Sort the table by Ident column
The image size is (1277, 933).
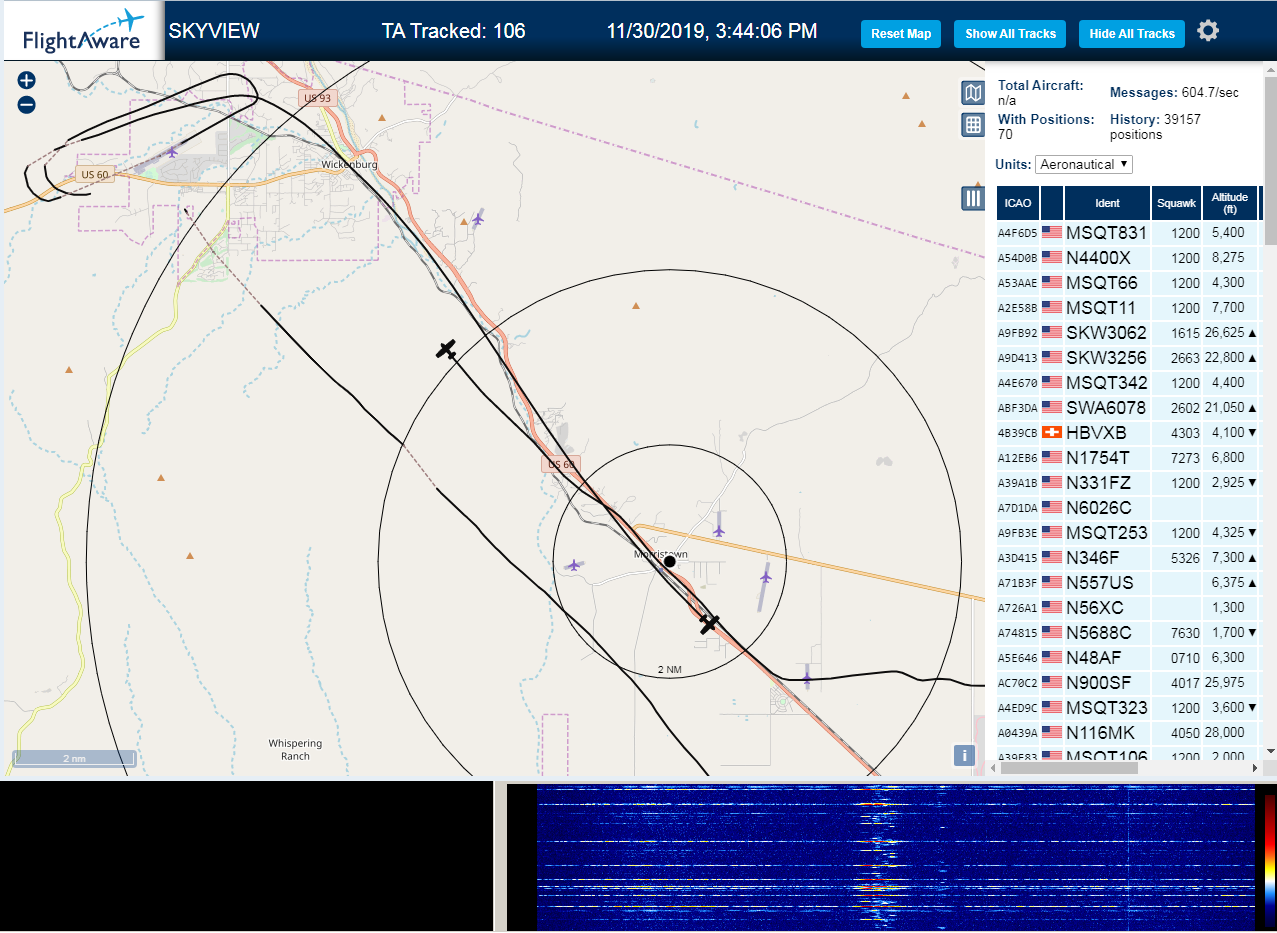[x=1107, y=203]
